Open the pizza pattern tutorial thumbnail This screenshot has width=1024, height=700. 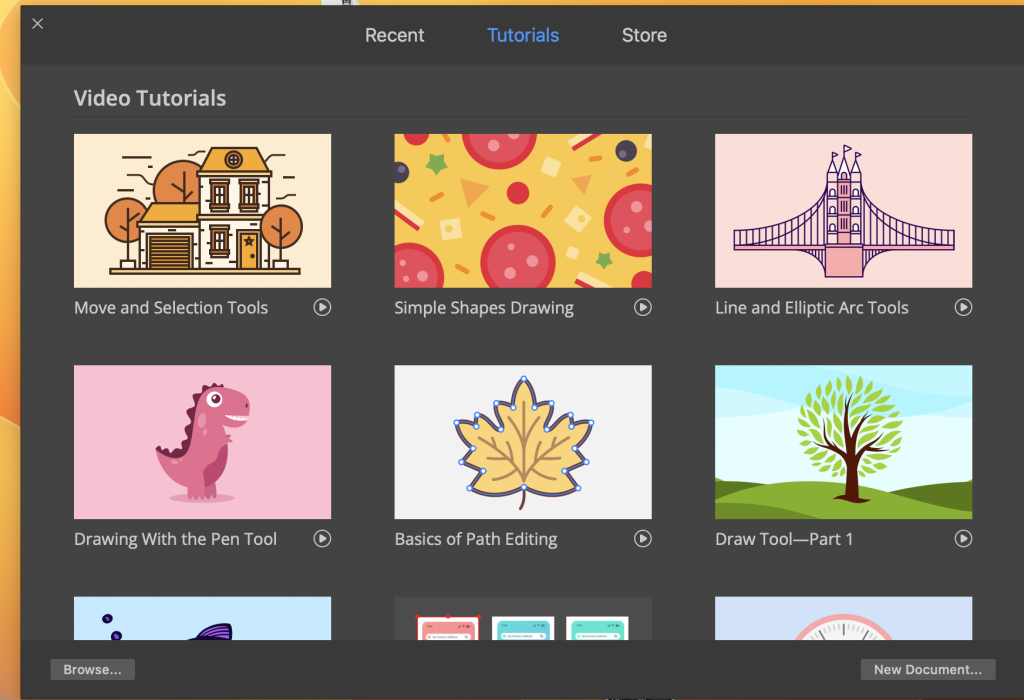coord(523,211)
